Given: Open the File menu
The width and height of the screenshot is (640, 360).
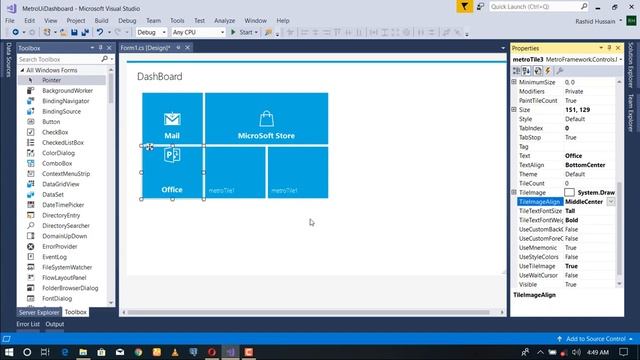Looking at the screenshot, I should click(10, 20).
